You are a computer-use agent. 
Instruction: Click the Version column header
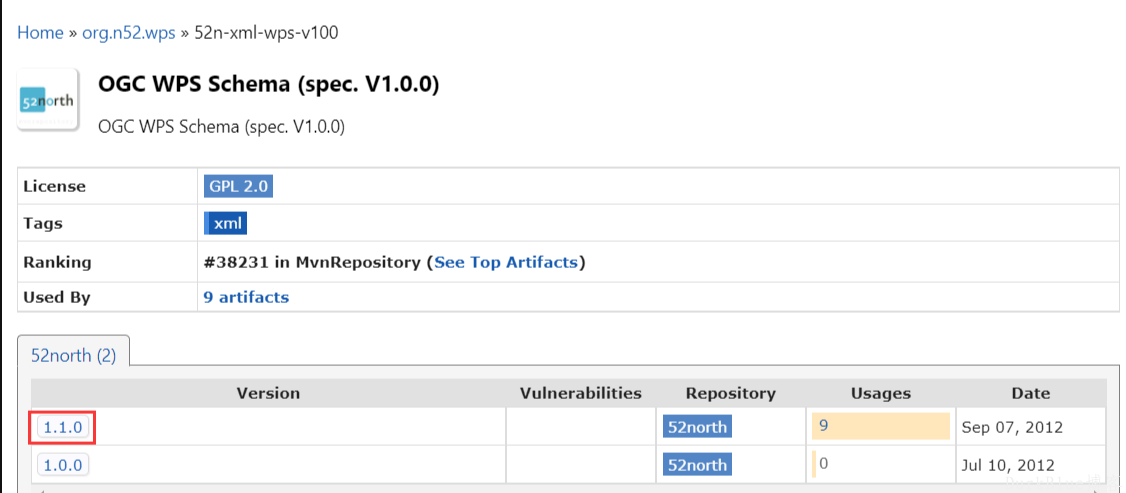tap(269, 393)
